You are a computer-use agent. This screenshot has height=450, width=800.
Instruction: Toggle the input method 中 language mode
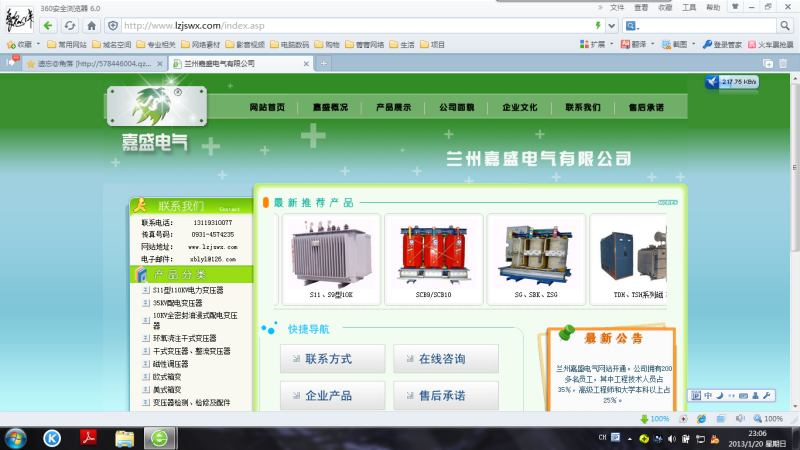708,395
